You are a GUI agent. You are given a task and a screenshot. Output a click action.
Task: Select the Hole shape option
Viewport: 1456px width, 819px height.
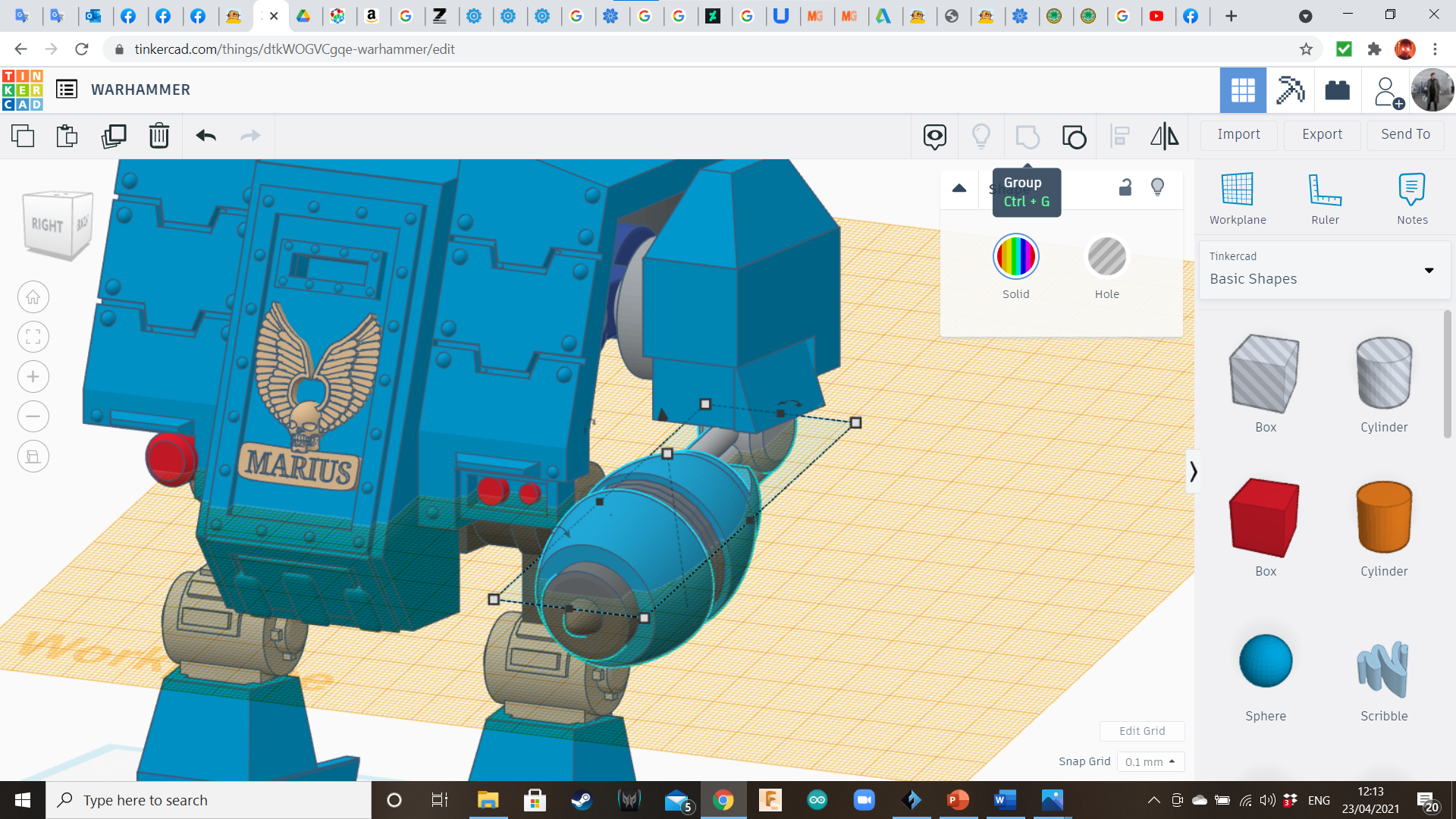[1106, 257]
